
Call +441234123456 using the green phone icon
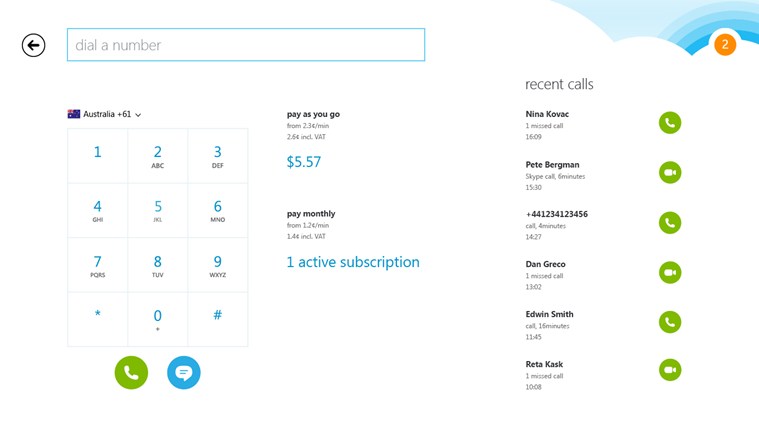(670, 222)
